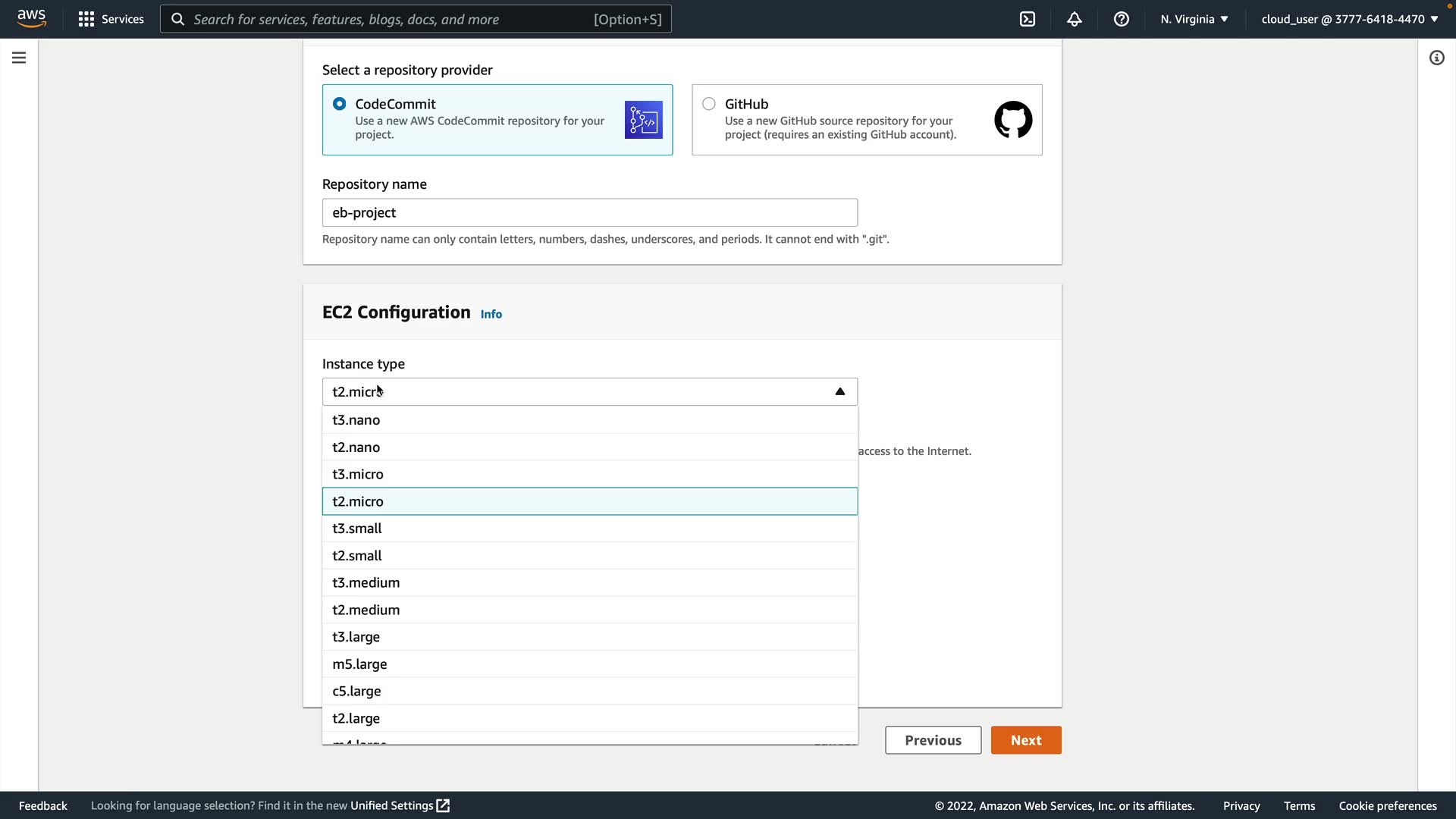
Task: Click the CodeCommit repository logo icon
Action: (643, 120)
